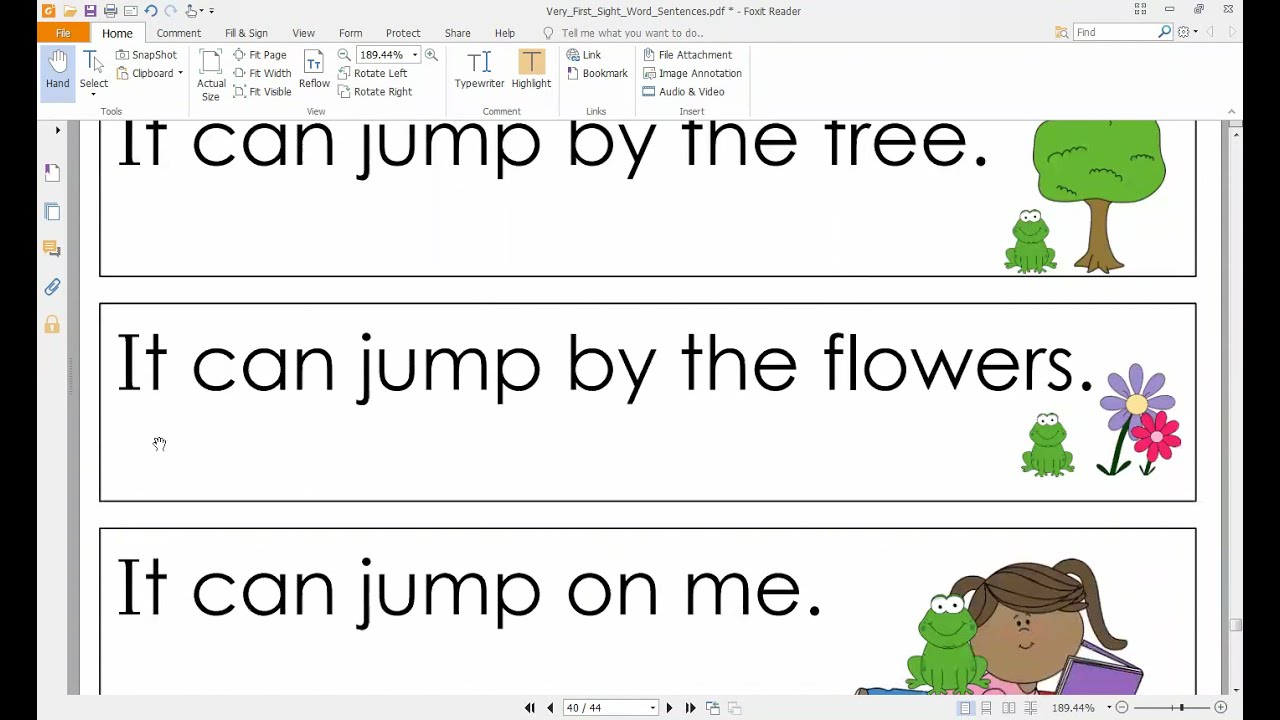This screenshot has height=720, width=1280.
Task: Open the comments panel in sidebar
Action: point(52,249)
